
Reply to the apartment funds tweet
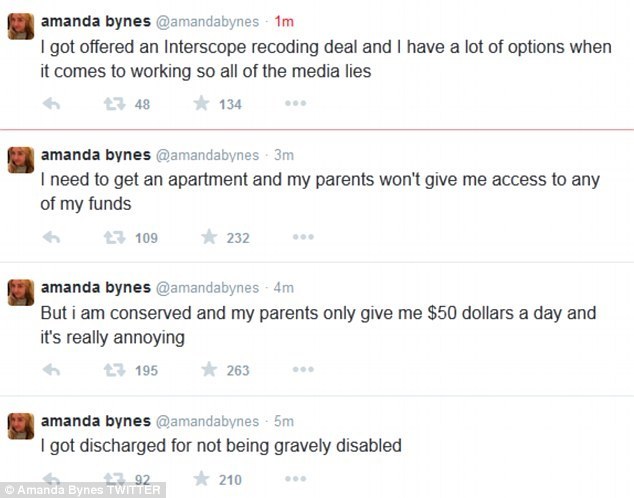pos(53,237)
